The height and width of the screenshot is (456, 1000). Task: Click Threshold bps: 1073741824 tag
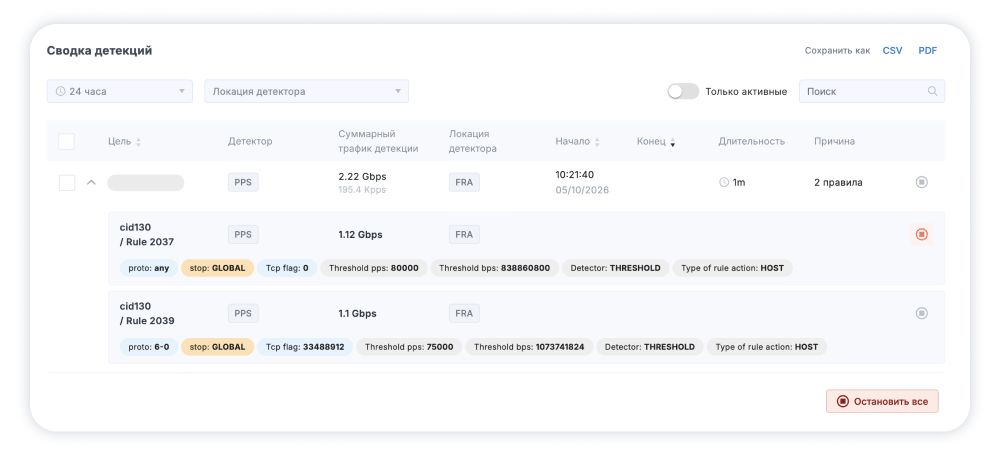[529, 347]
